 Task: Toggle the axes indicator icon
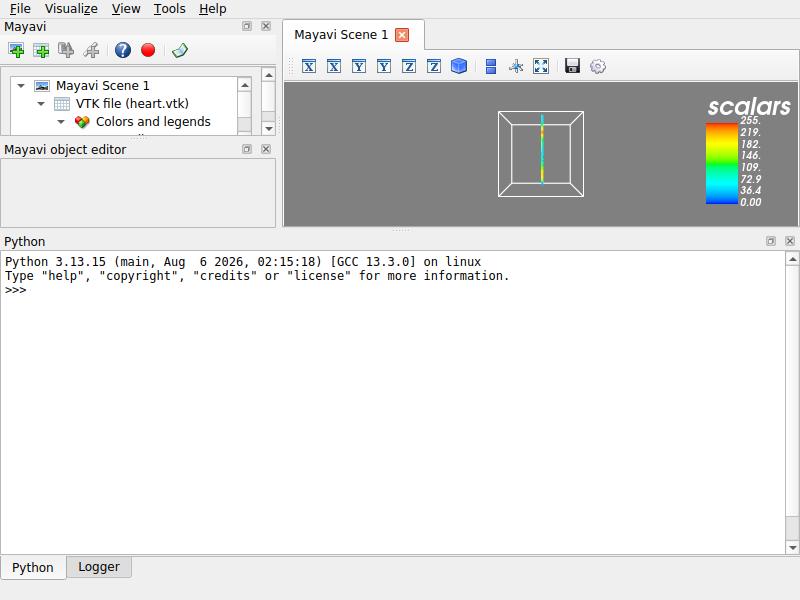(x=516, y=66)
